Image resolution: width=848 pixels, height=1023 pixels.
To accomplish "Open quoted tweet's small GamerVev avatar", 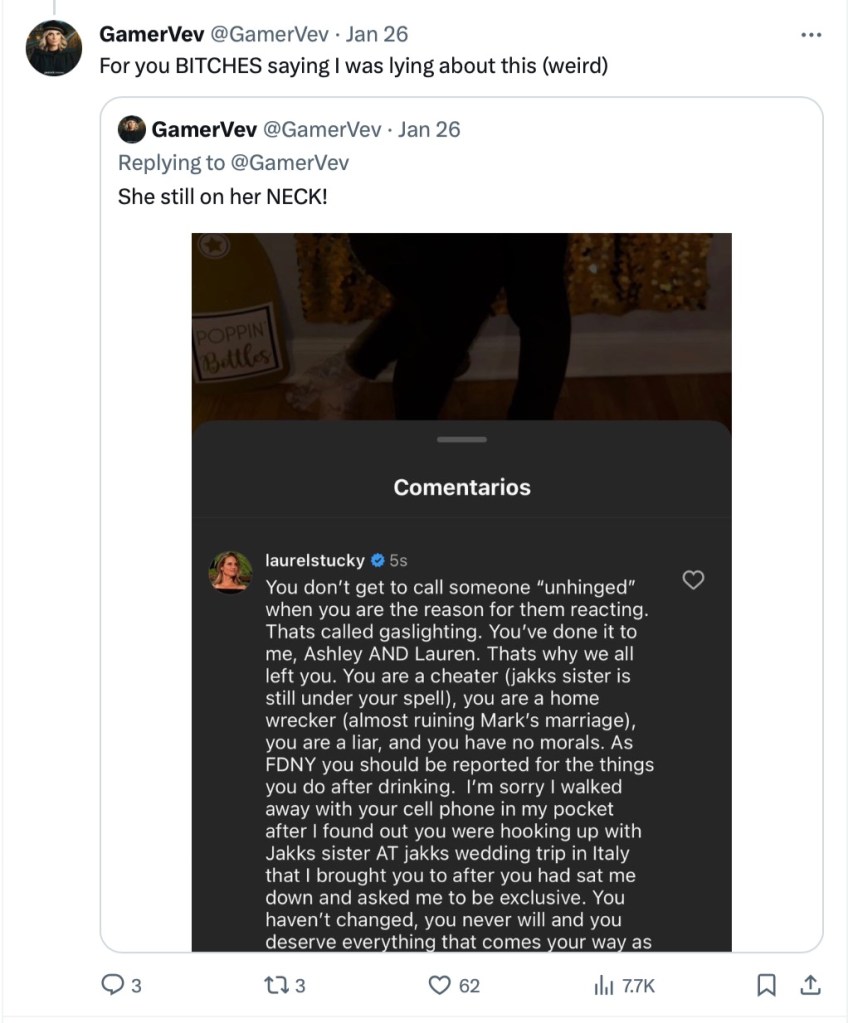I will pos(131,129).
